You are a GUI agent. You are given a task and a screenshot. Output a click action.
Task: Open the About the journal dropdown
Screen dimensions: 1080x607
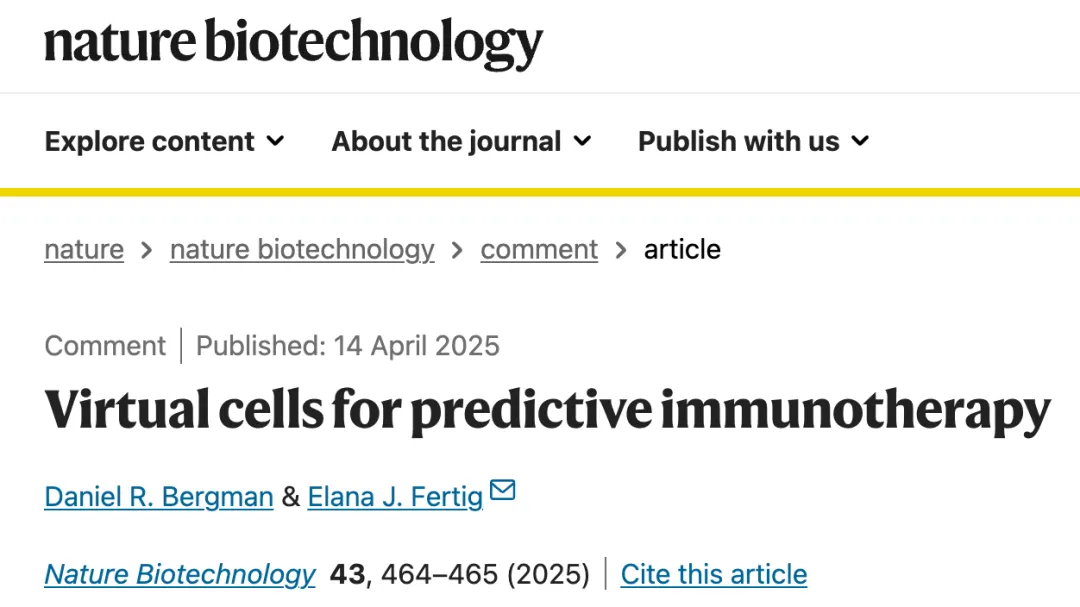[x=461, y=141]
